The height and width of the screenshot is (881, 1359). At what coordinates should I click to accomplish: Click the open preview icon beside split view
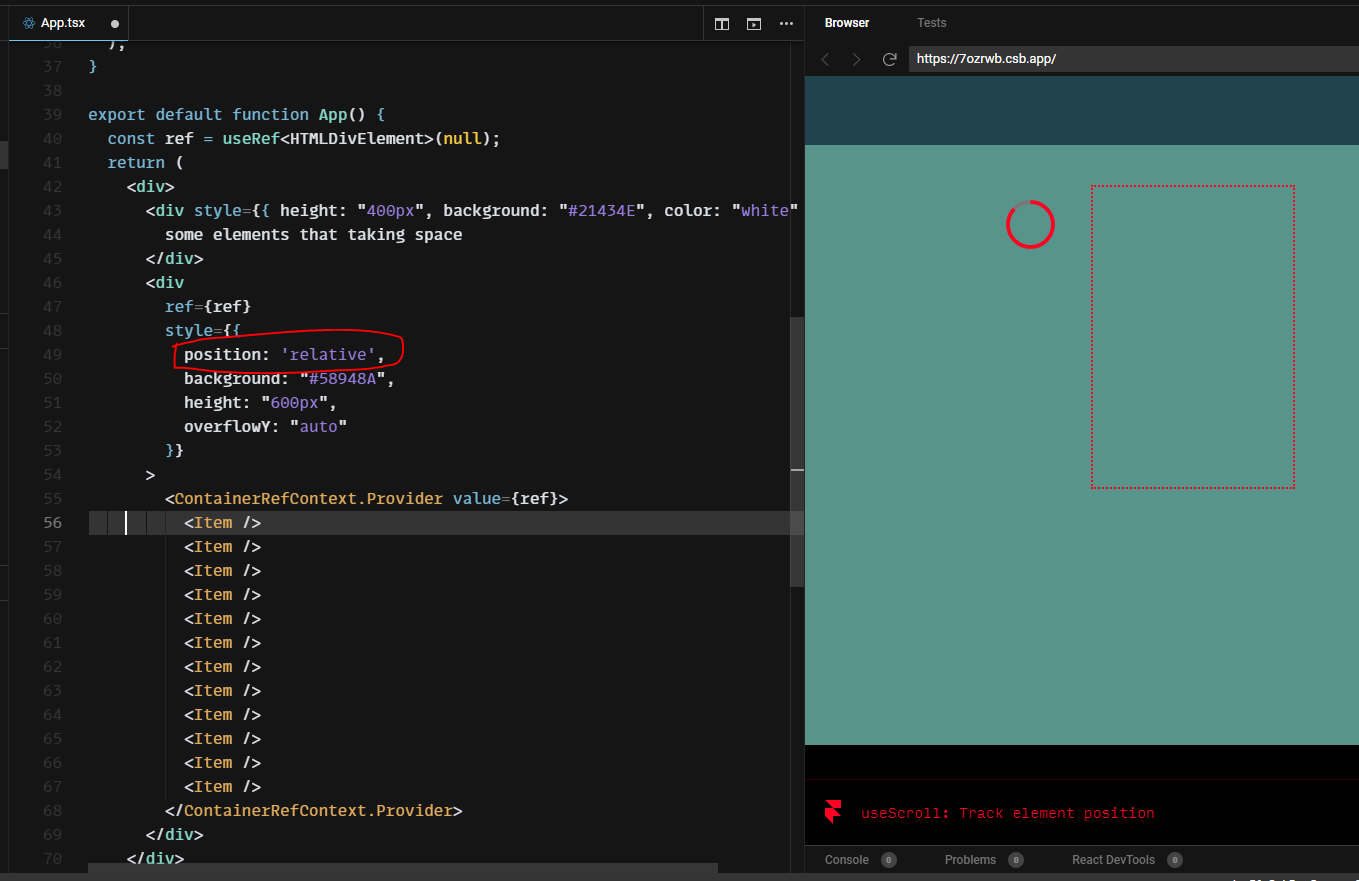click(754, 23)
